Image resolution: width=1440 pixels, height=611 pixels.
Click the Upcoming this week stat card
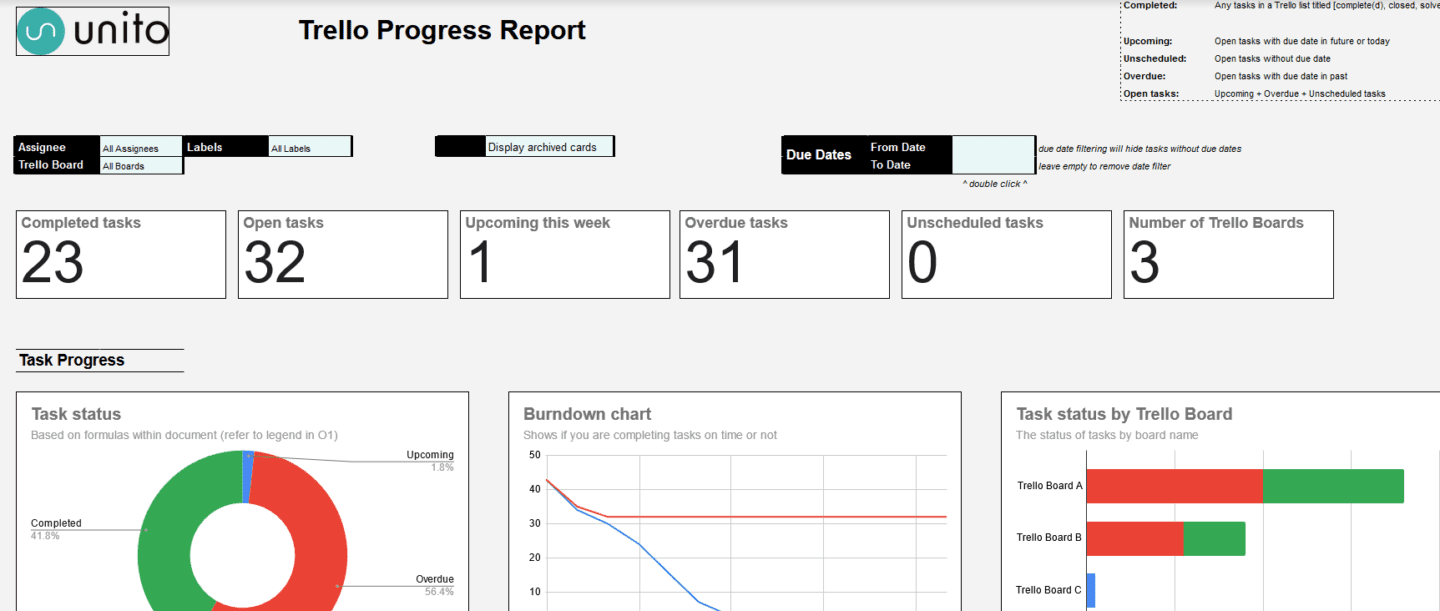pyautogui.click(x=564, y=254)
